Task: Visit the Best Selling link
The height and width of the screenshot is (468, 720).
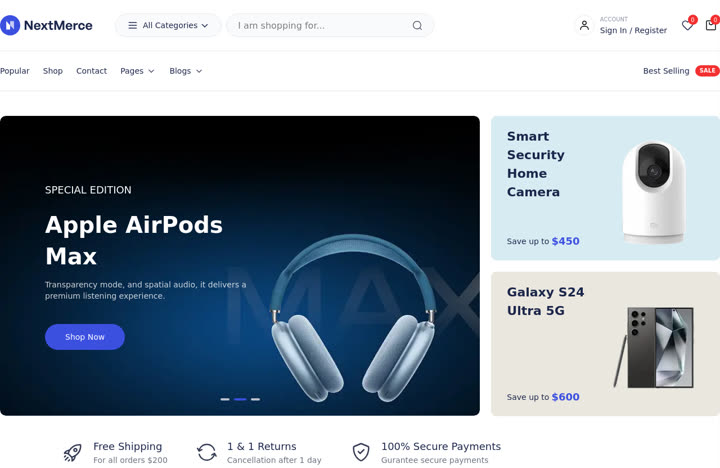Action: pos(666,71)
